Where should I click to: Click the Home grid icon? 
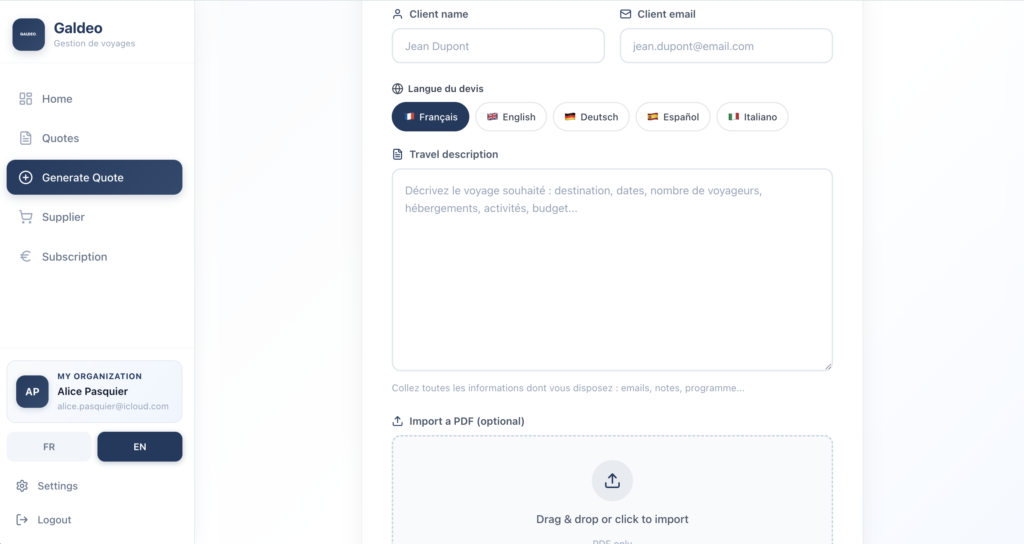(x=26, y=99)
